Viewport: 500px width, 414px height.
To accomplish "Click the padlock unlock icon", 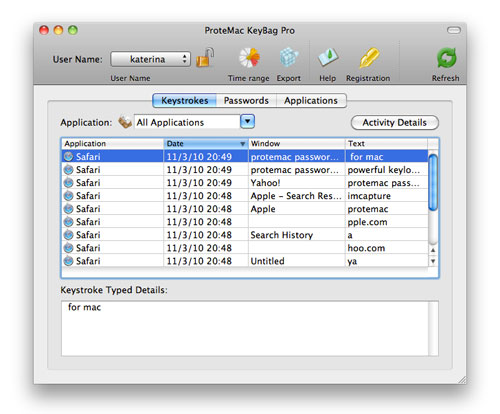I will (205, 58).
